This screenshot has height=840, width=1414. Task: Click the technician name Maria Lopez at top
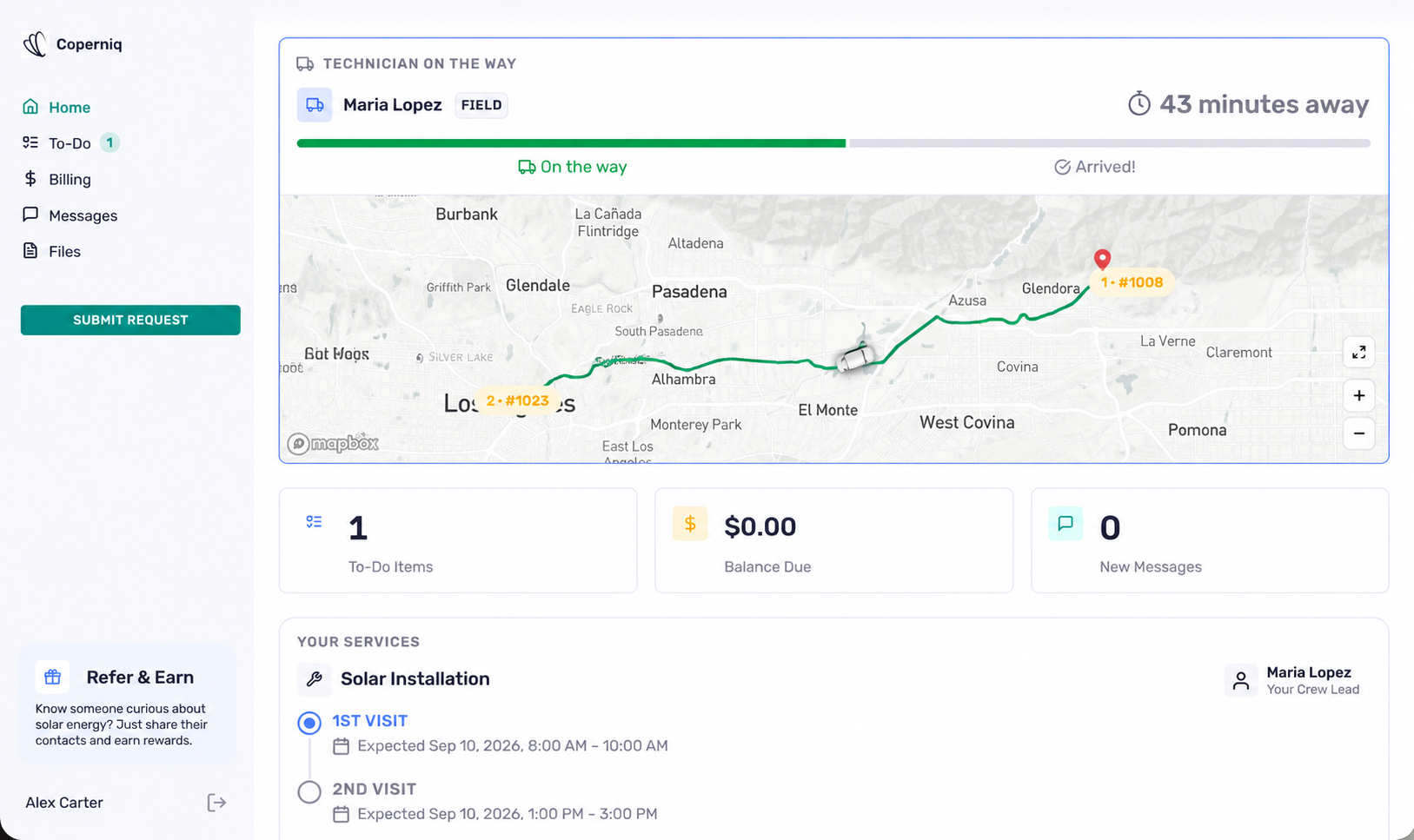pos(392,105)
